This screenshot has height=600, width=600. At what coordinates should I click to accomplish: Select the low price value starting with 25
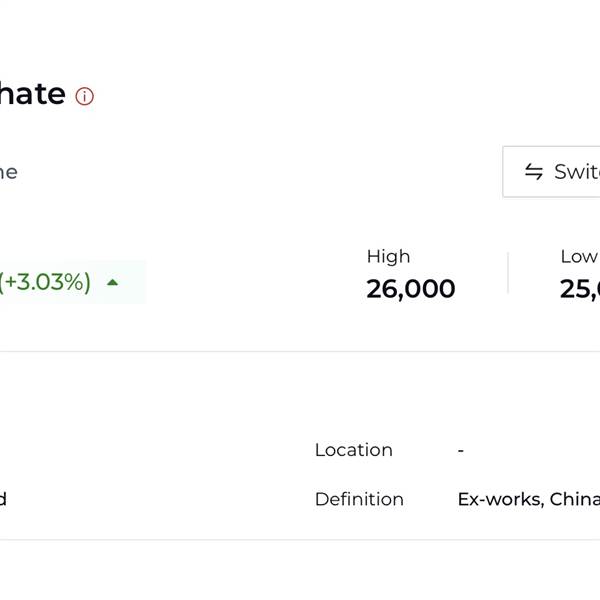coord(580,289)
